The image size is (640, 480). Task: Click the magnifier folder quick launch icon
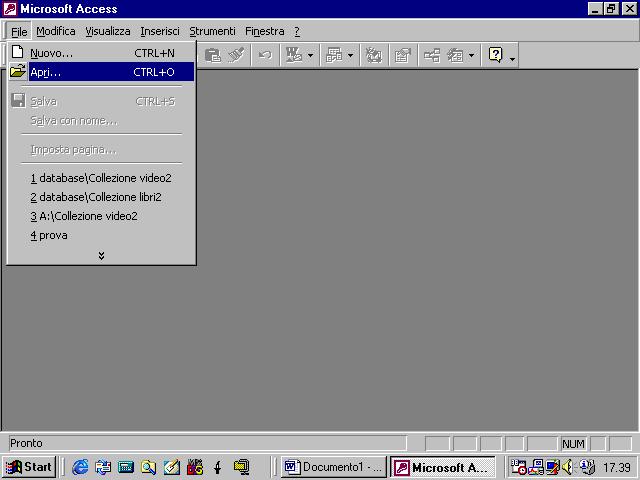(149, 467)
